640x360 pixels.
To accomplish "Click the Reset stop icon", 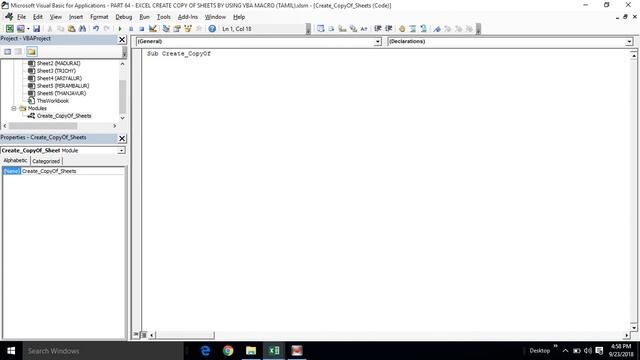I will (x=142, y=29).
